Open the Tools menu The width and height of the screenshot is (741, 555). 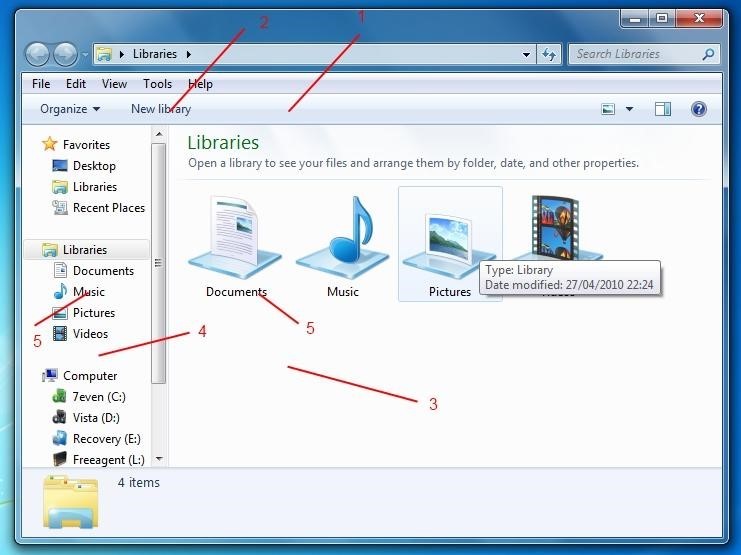[157, 84]
